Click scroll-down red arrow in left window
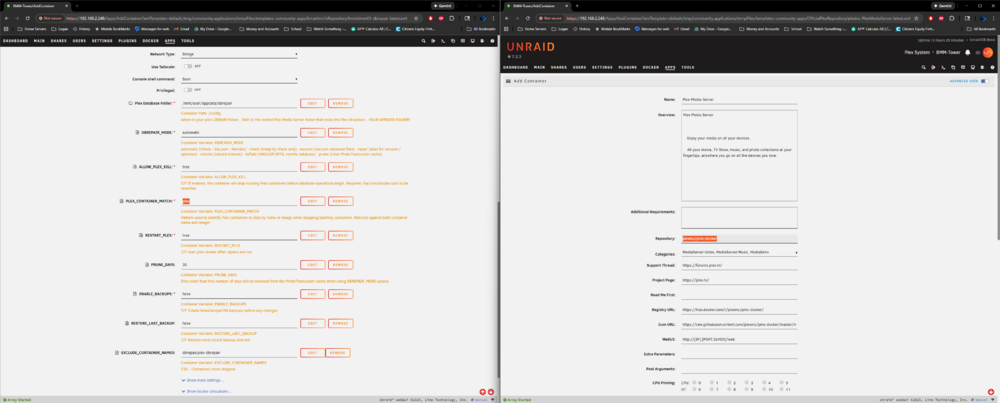 [491, 392]
